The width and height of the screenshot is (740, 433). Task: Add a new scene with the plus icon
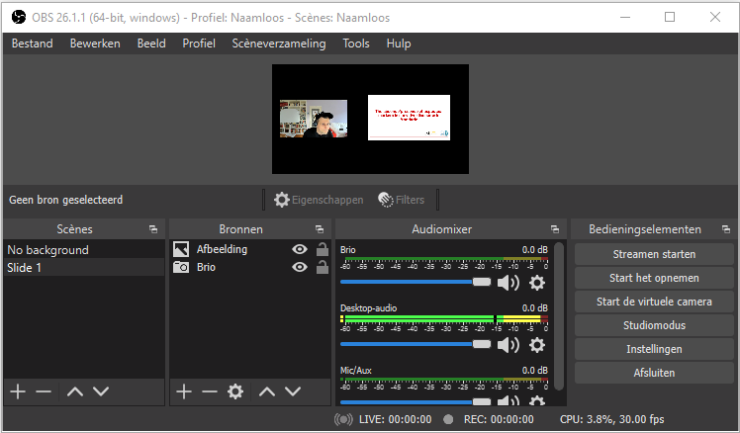tap(18, 391)
